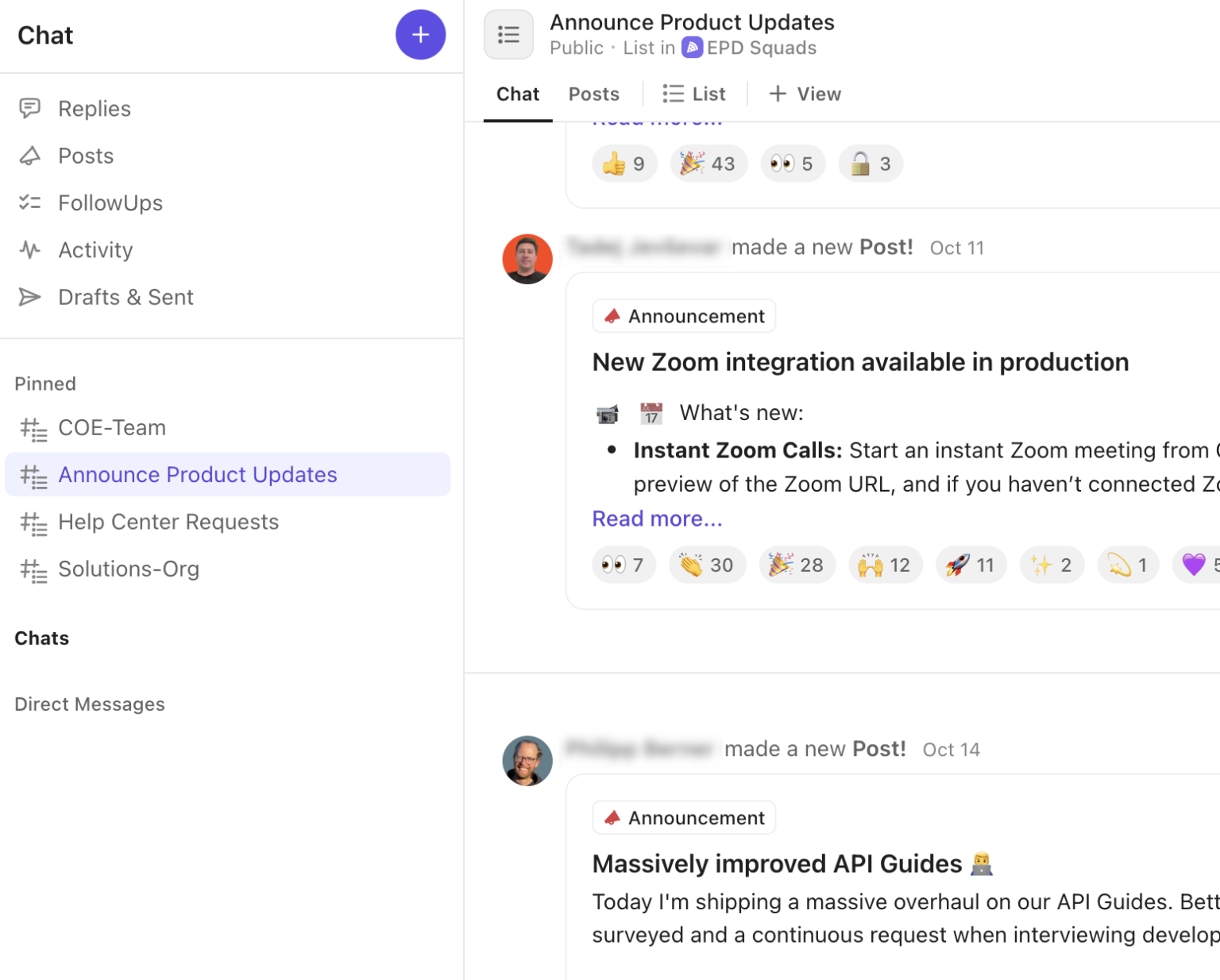This screenshot has width=1220, height=980.
Task: Open FollowUps in the sidebar
Action: [110, 203]
